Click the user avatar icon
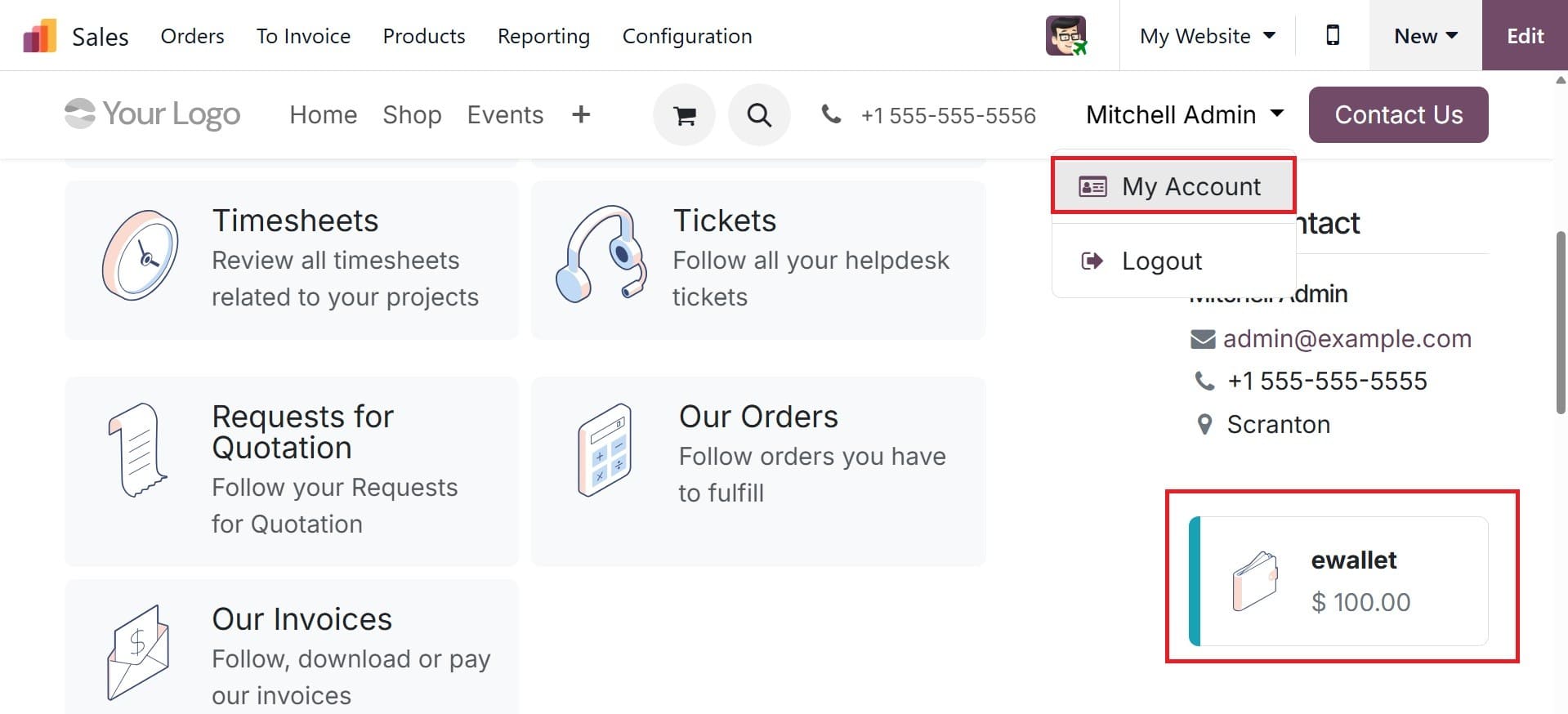Image resolution: width=1568 pixels, height=714 pixels. tap(1066, 36)
